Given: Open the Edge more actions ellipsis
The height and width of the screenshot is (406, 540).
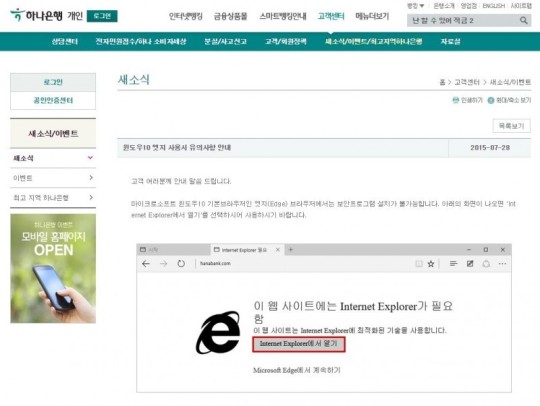Looking at the screenshot, I should click(x=502, y=264).
